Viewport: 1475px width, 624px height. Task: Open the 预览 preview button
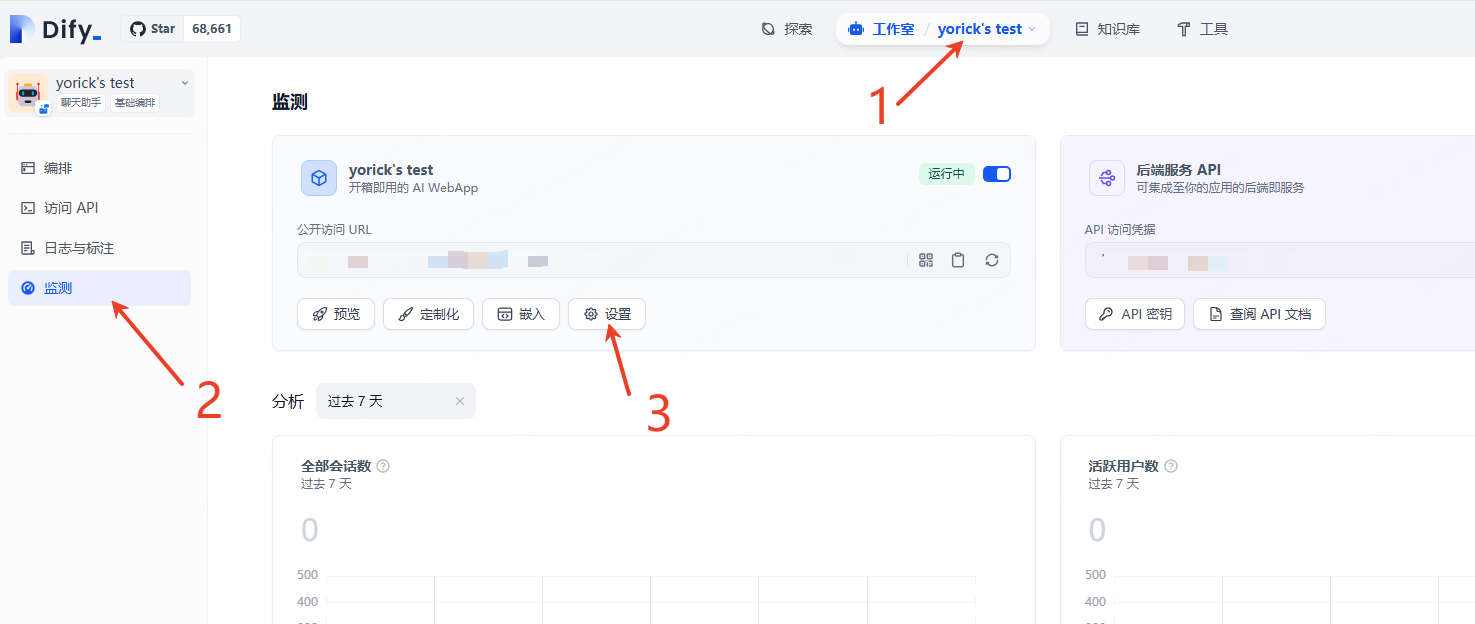pyautogui.click(x=336, y=314)
